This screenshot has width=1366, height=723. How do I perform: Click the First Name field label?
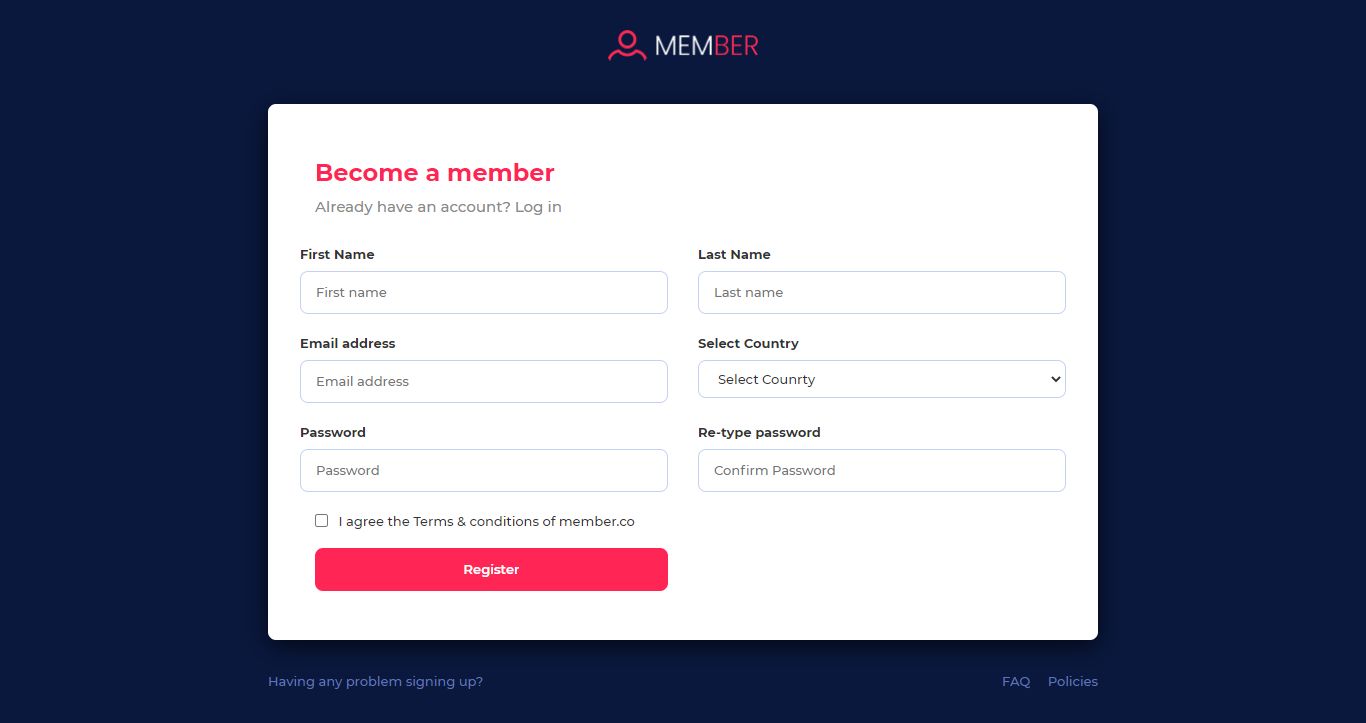337,254
